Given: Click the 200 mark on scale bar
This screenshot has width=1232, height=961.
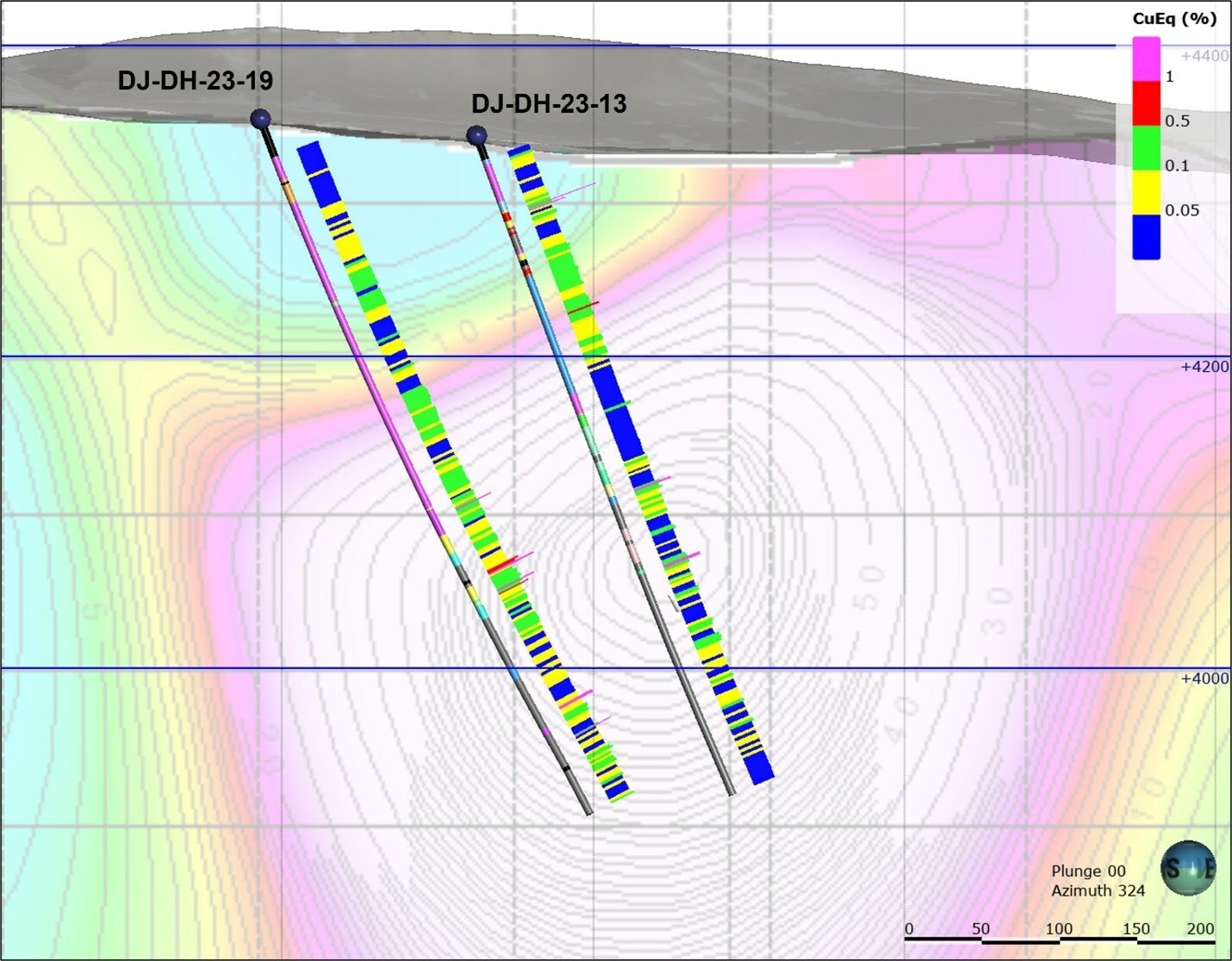Looking at the screenshot, I should coord(1200,928).
